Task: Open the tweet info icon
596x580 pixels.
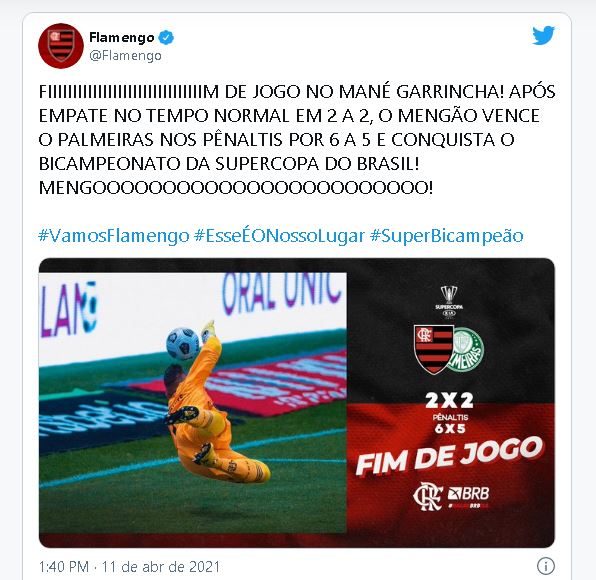Action: click(x=545, y=566)
